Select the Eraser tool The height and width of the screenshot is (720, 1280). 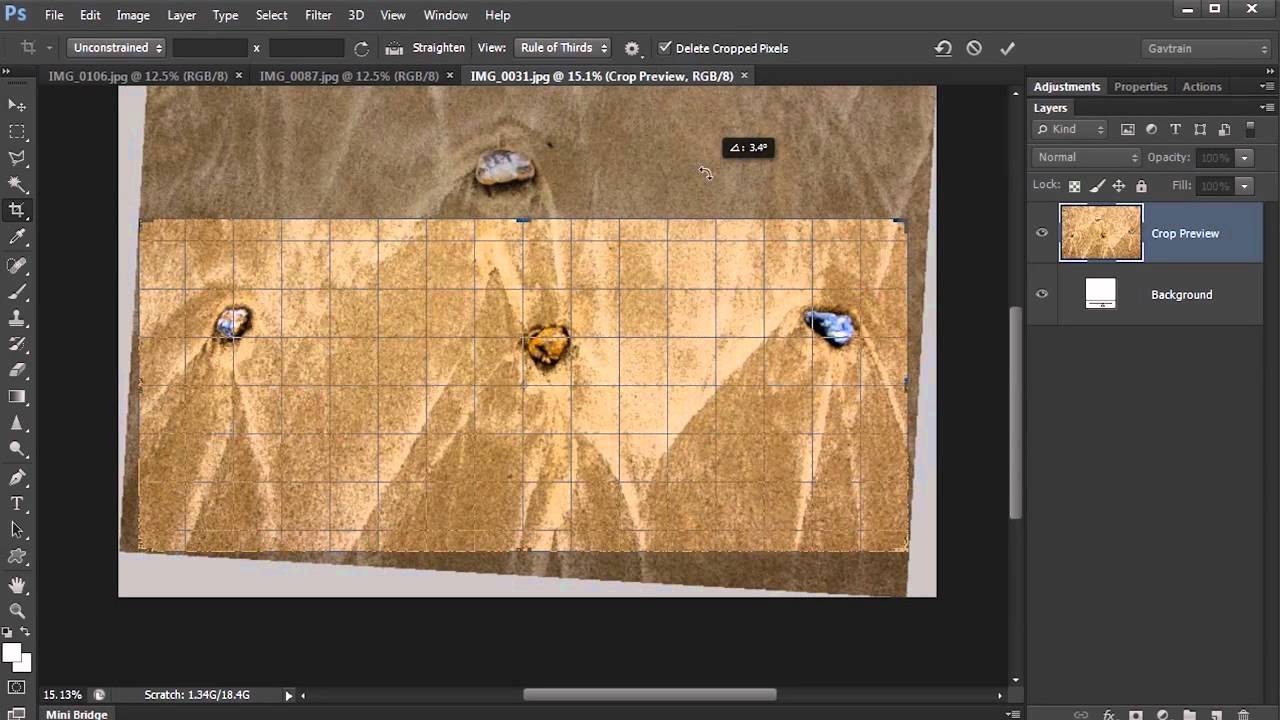[17, 371]
